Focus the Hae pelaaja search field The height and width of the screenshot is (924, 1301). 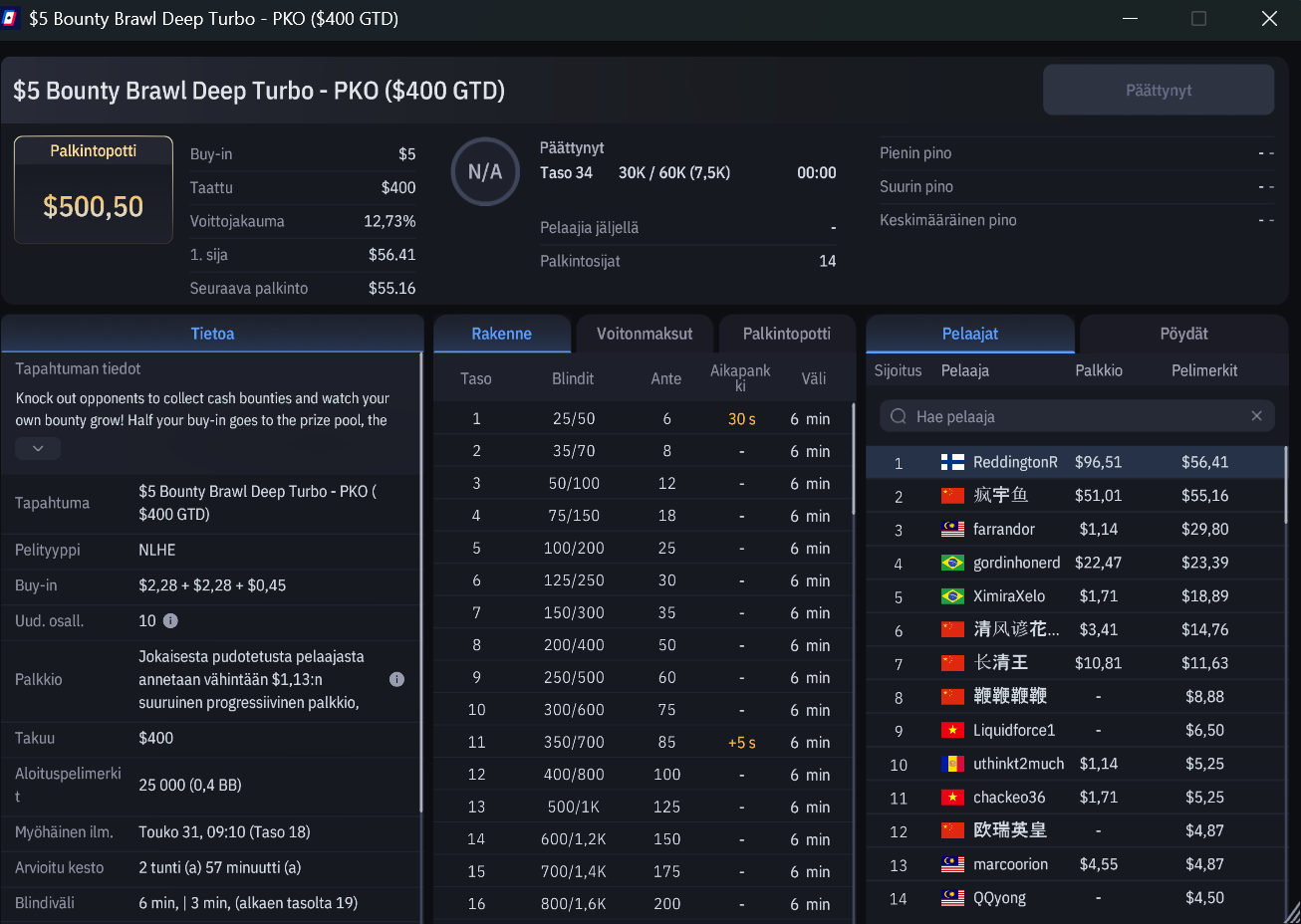[x=1077, y=416]
